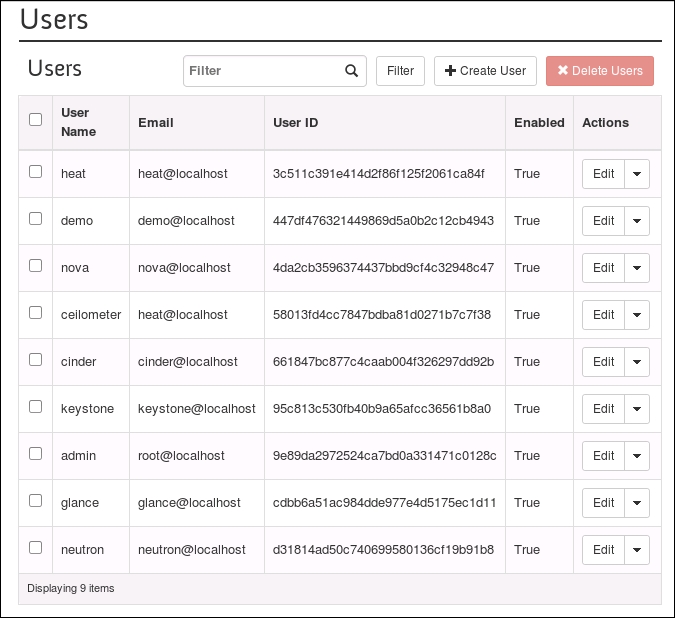The height and width of the screenshot is (618, 675).
Task: Open the actions caret for keystone user
Action: (x=637, y=409)
